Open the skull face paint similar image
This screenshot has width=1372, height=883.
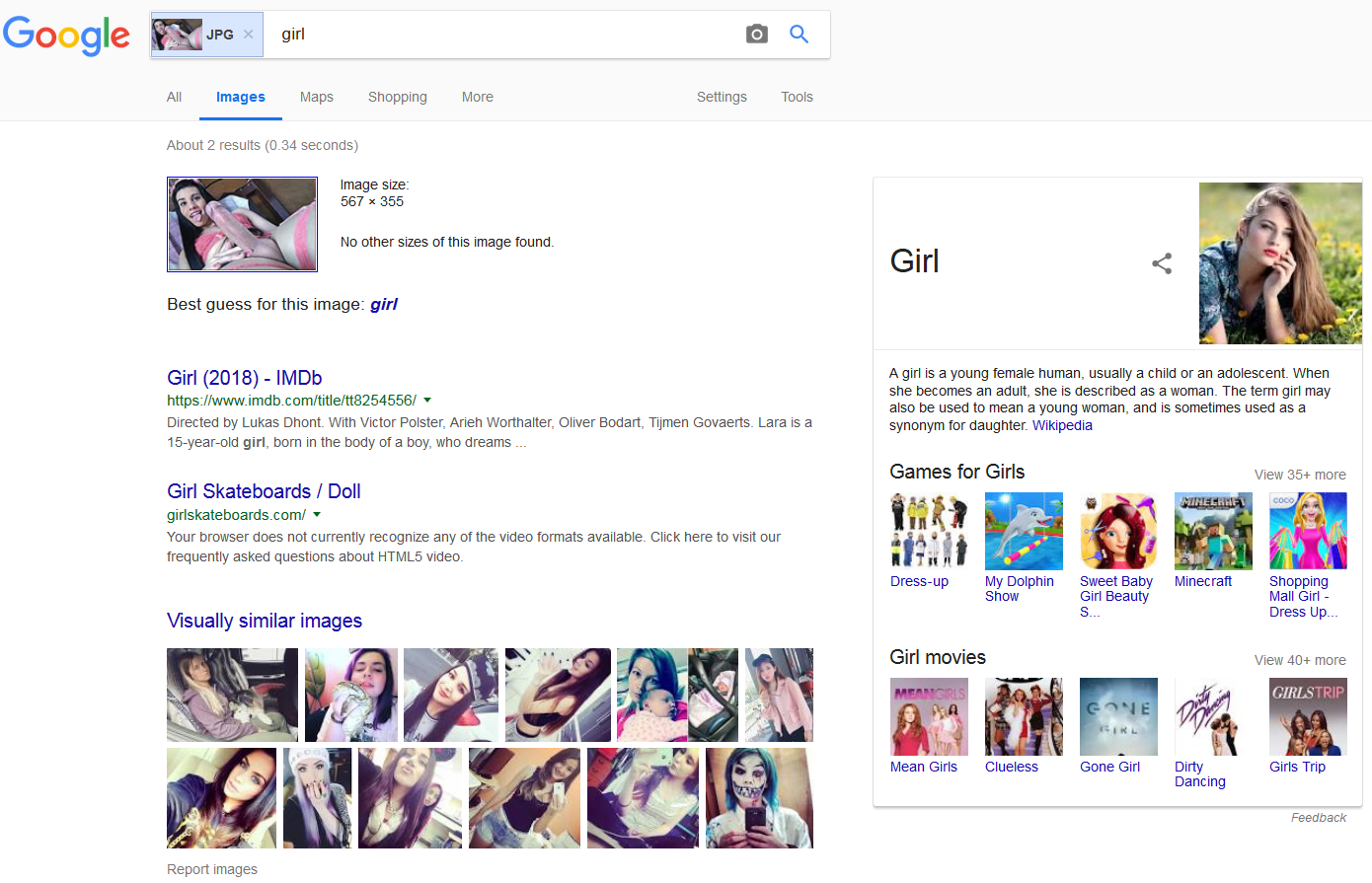click(759, 798)
